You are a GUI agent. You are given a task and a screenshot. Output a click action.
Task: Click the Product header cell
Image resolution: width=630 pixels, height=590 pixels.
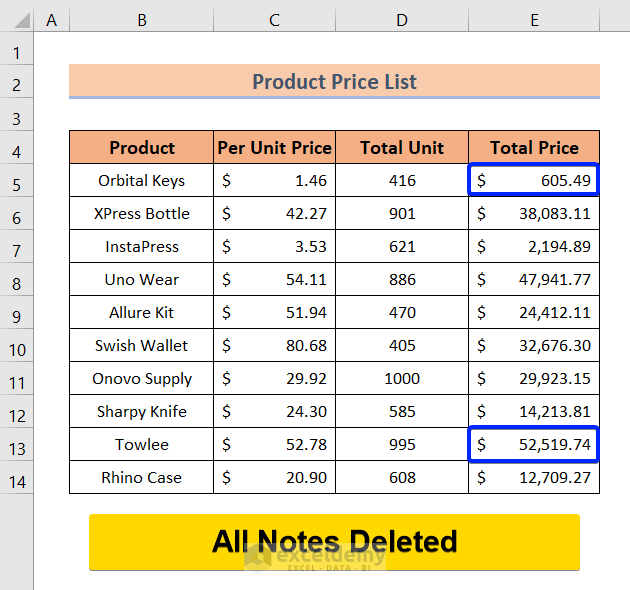coord(141,148)
